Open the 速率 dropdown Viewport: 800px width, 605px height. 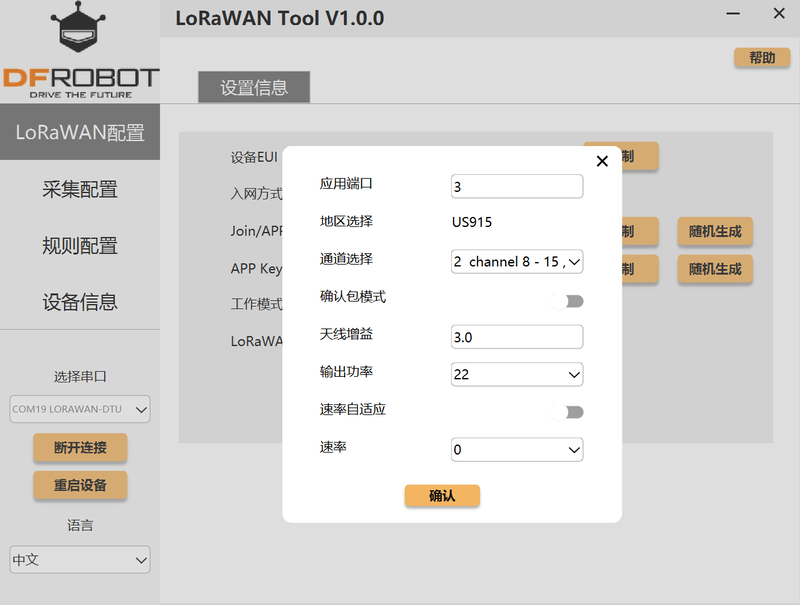pos(517,450)
